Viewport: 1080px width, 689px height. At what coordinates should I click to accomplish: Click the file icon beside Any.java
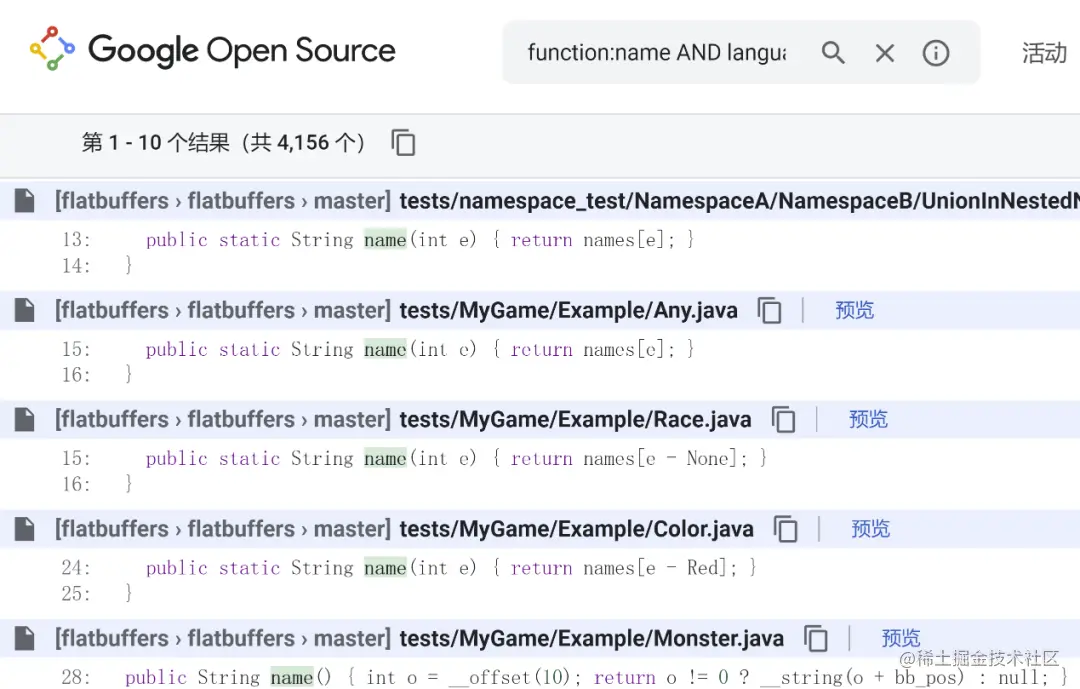tap(24, 310)
